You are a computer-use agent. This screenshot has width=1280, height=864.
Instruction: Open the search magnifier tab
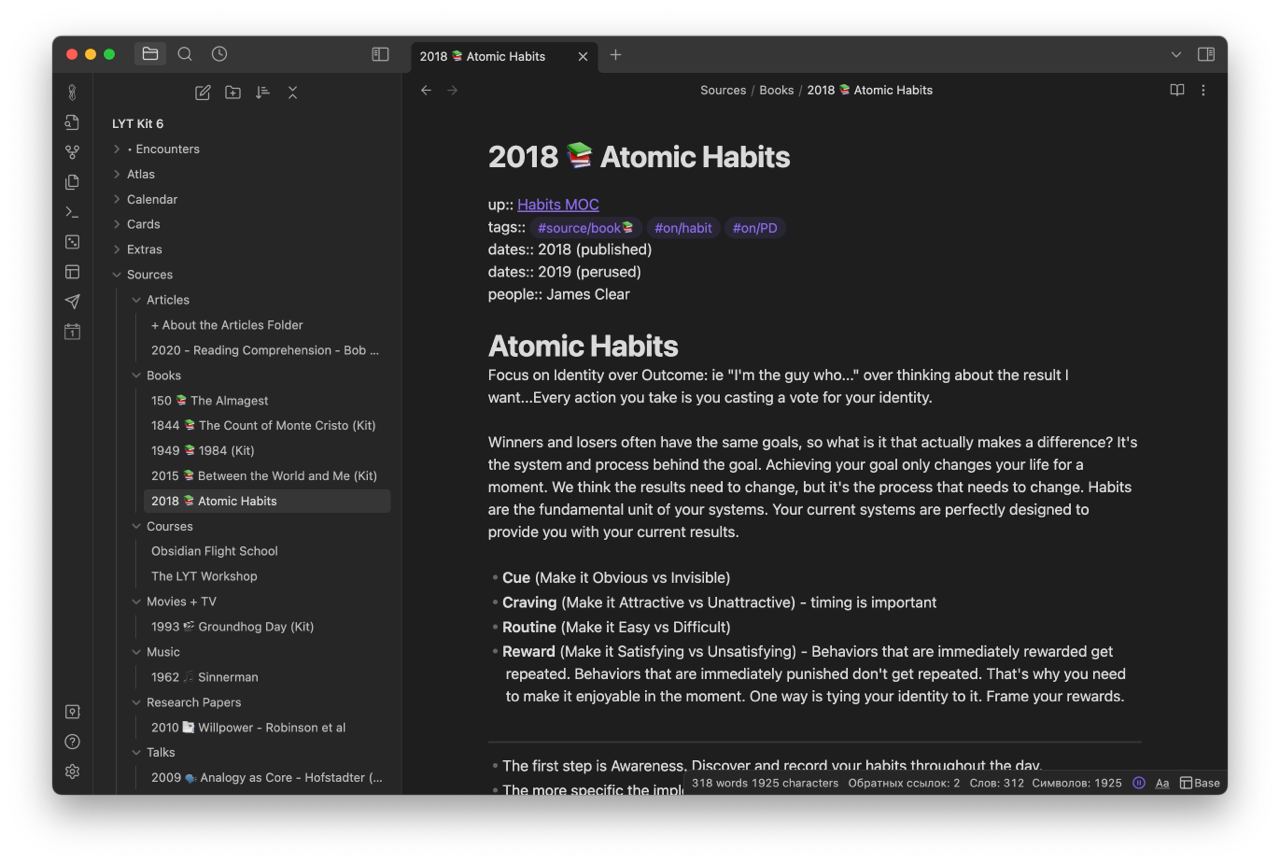(x=185, y=54)
